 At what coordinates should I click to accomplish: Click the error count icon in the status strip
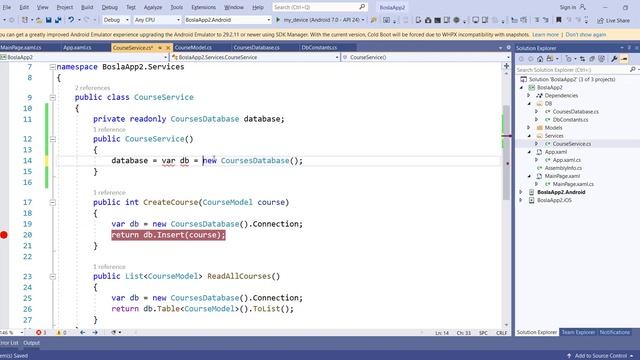coord(38,333)
